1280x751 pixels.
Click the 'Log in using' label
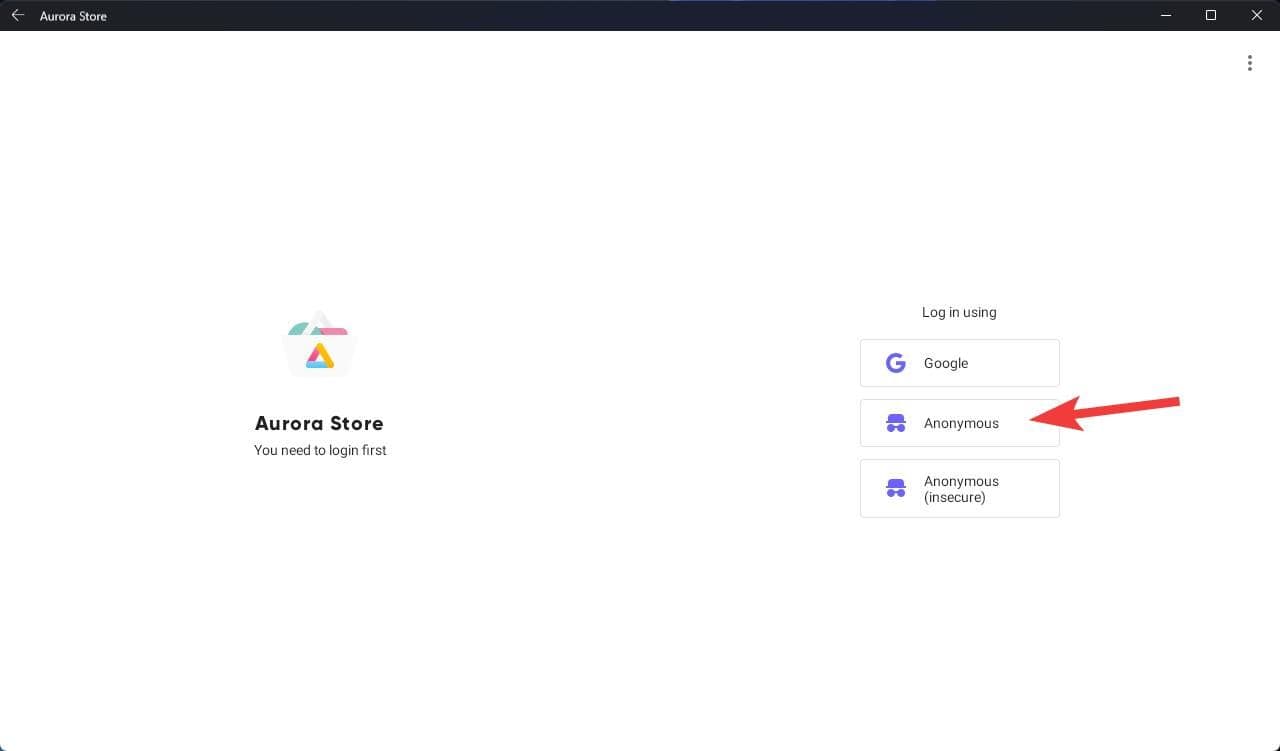coord(959,312)
